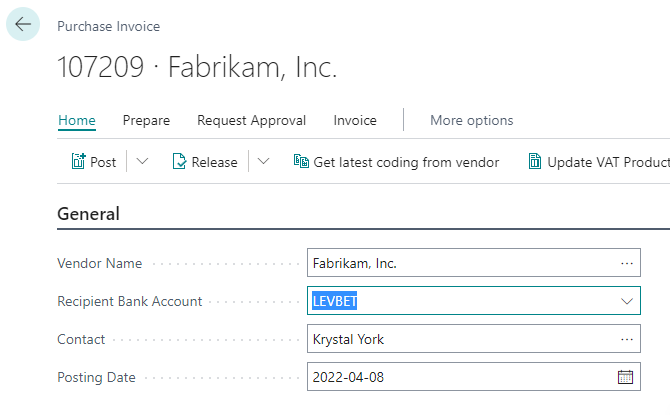The width and height of the screenshot is (670, 415).
Task: Switch to the Home tab
Action: [x=77, y=121]
